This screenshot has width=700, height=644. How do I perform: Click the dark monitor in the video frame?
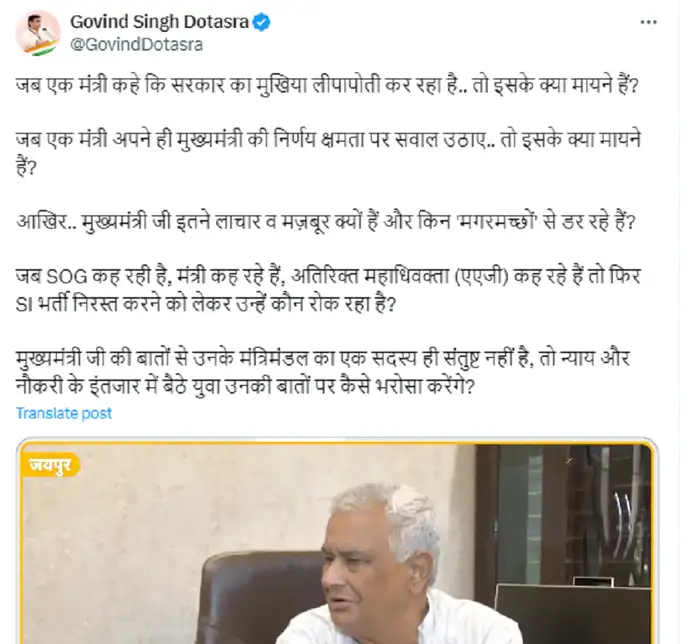(x=574, y=614)
